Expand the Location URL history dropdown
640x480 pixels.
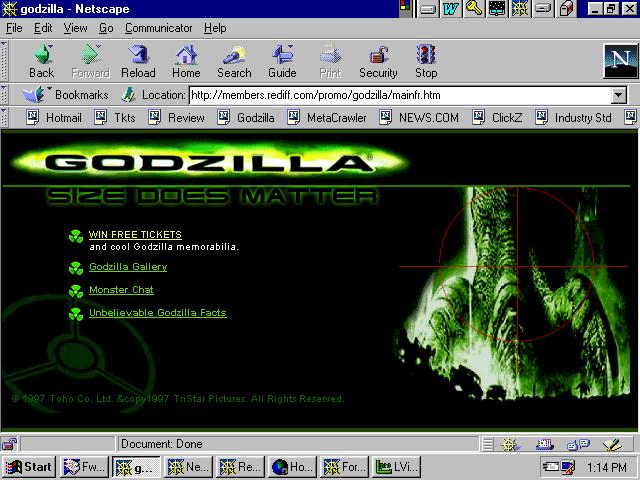click(618, 95)
